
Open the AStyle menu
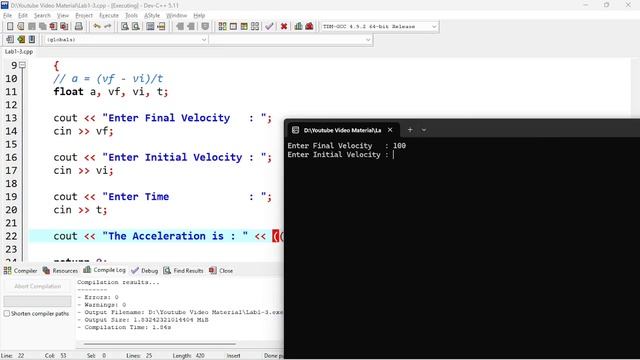click(152, 15)
